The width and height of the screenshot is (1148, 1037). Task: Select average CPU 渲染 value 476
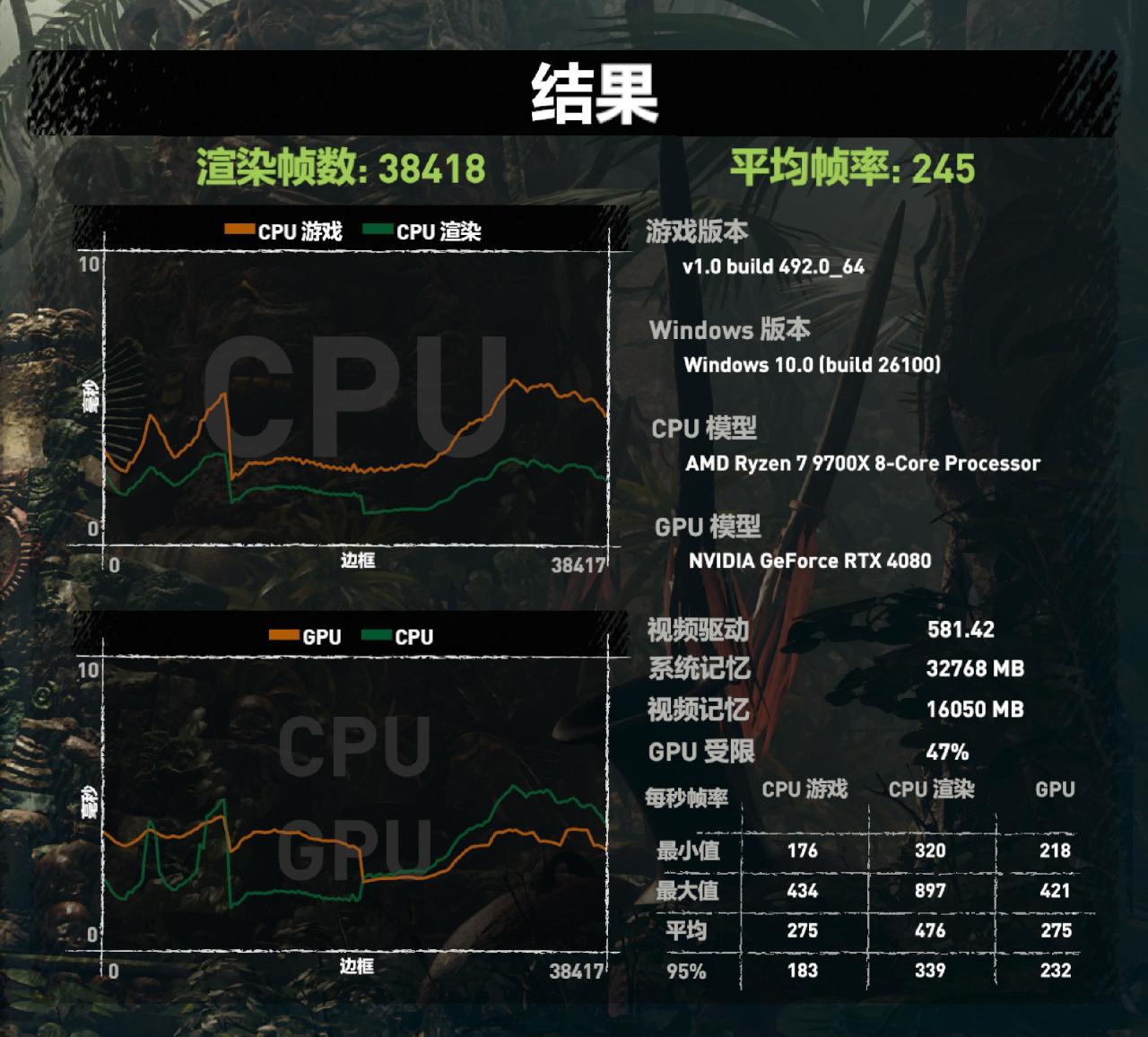coord(930,931)
